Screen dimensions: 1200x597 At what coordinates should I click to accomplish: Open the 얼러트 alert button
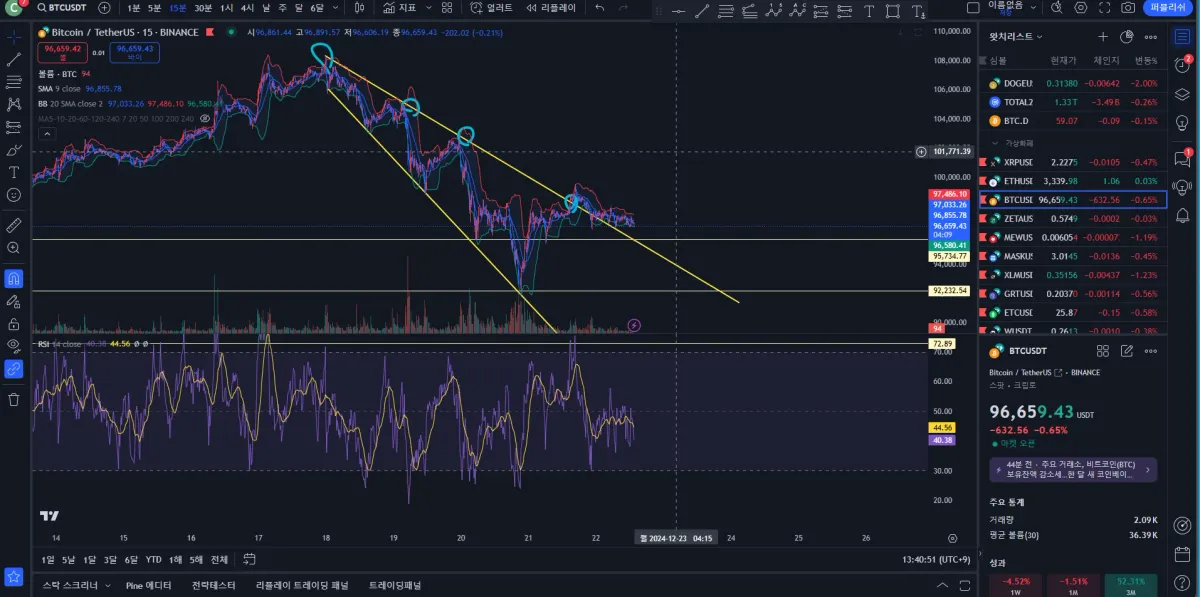point(490,7)
